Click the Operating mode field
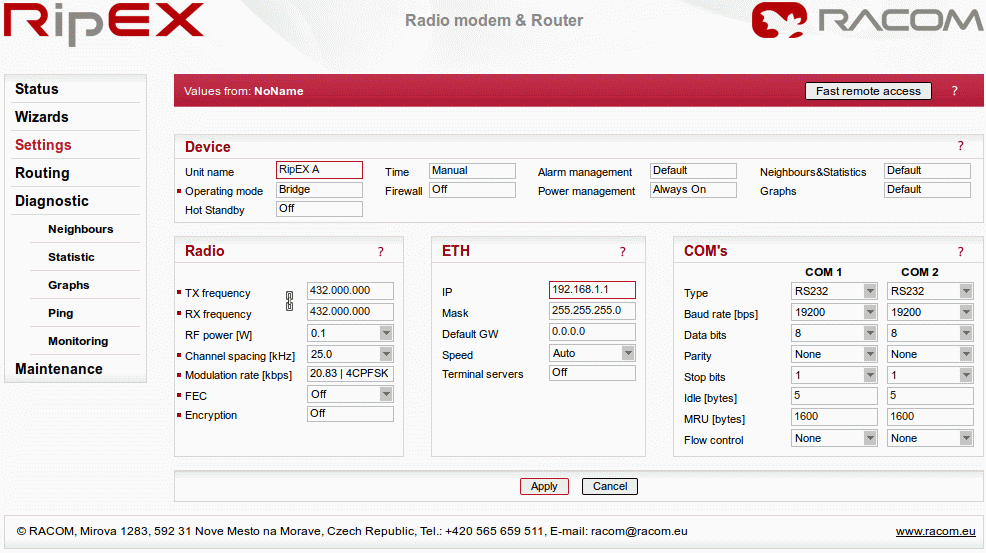This screenshot has height=553, width=986. point(319,190)
